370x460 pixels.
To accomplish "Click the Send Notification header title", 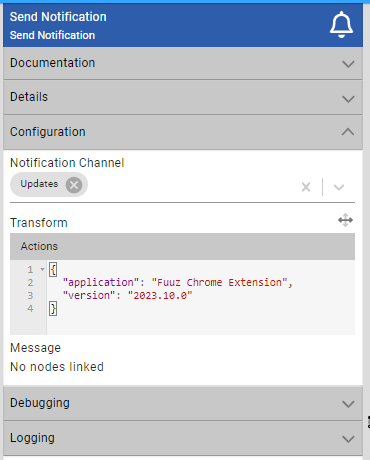I will pyautogui.click(x=58, y=17).
